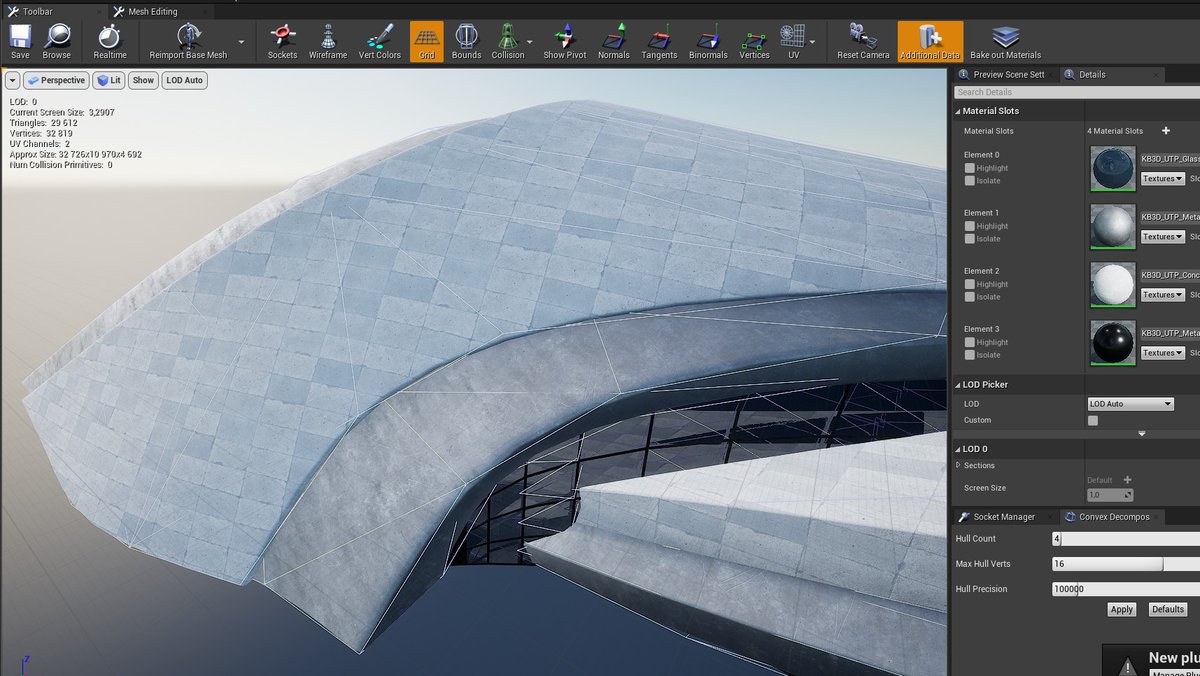Click Bake out Materials icon
Viewport: 1200px width, 676px height.
pyautogui.click(x=1005, y=41)
